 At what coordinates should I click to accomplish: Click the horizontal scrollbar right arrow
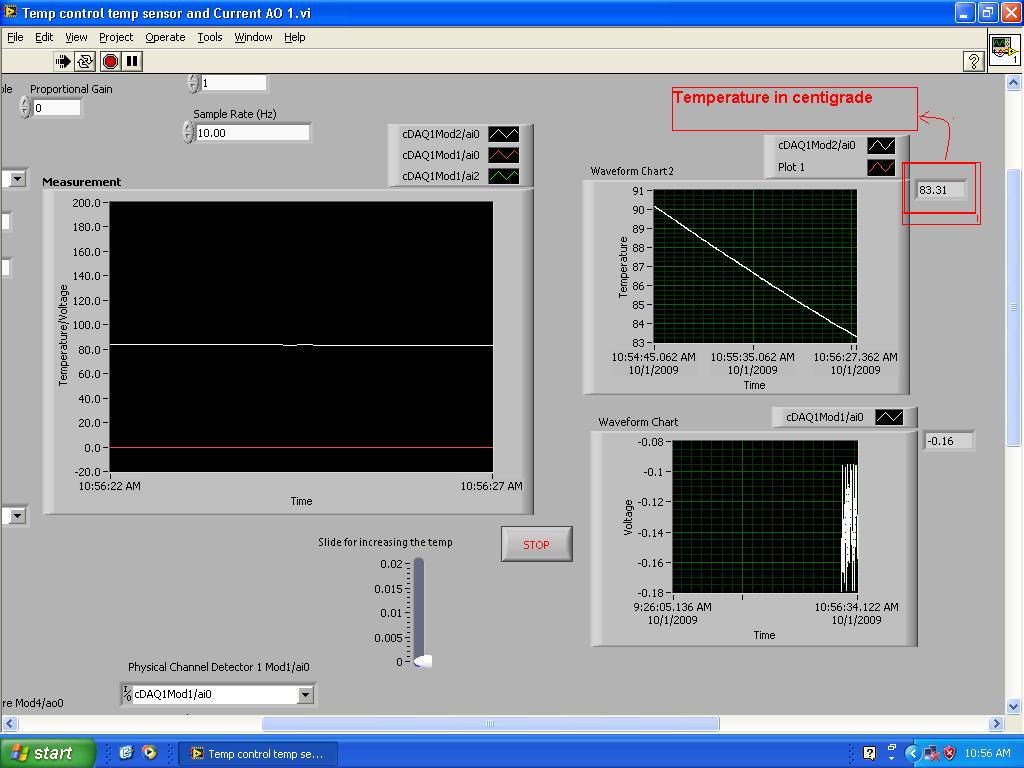(996, 723)
